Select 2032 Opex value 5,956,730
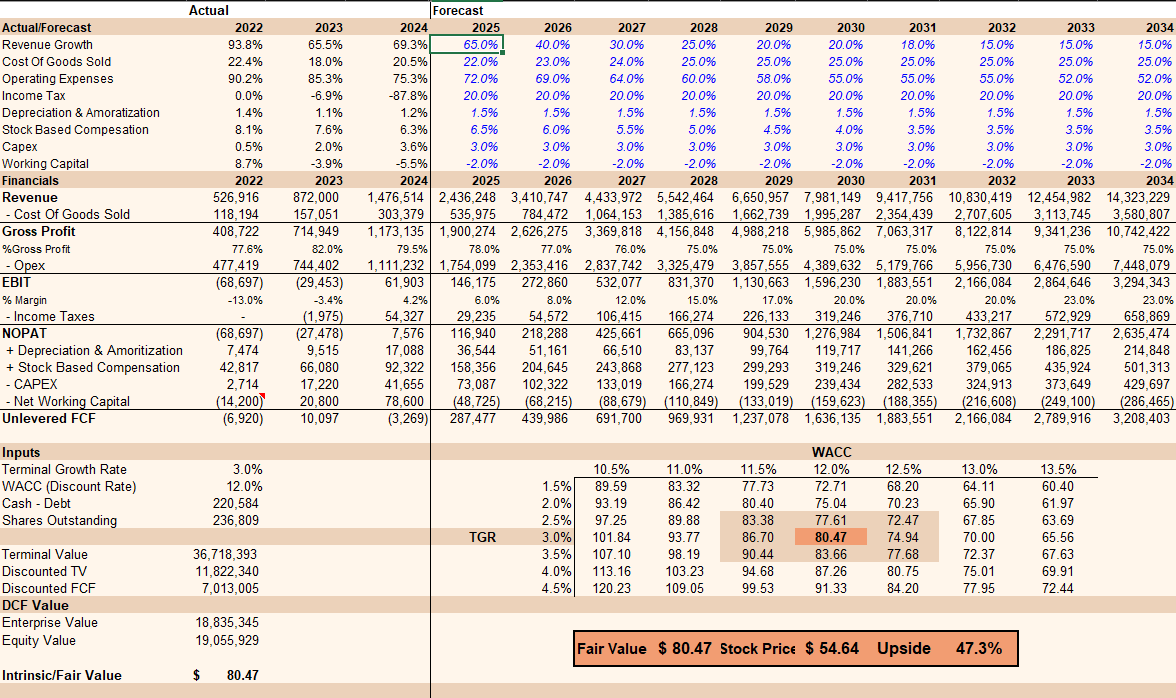 point(982,265)
